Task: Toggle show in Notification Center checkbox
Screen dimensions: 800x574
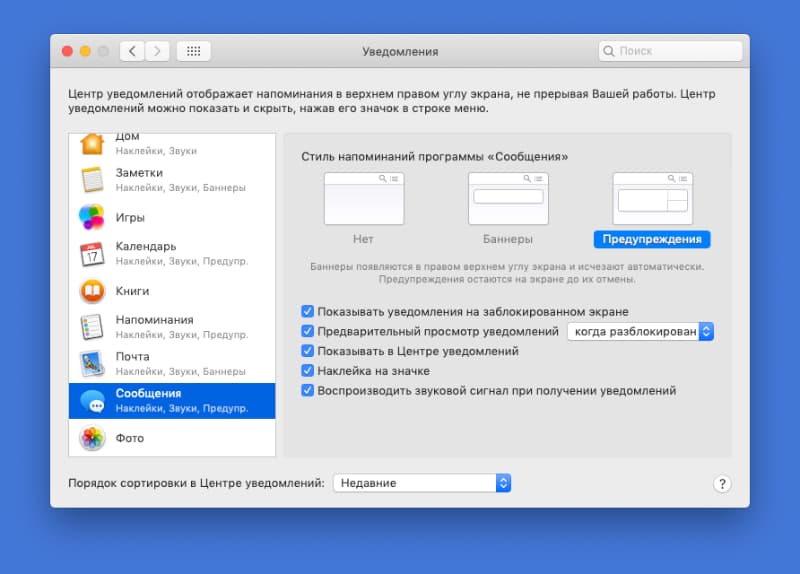Action: (x=307, y=351)
